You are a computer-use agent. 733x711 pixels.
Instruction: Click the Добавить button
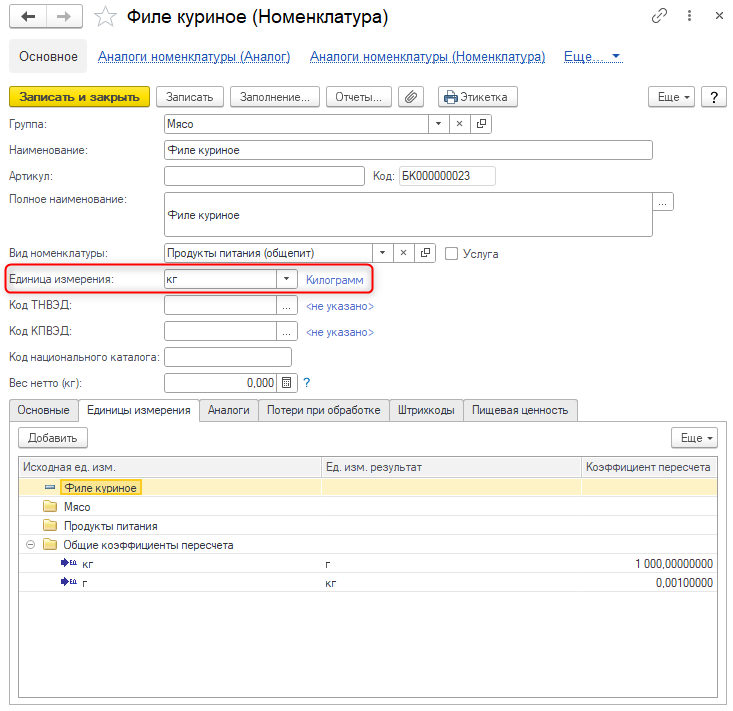[x=54, y=438]
